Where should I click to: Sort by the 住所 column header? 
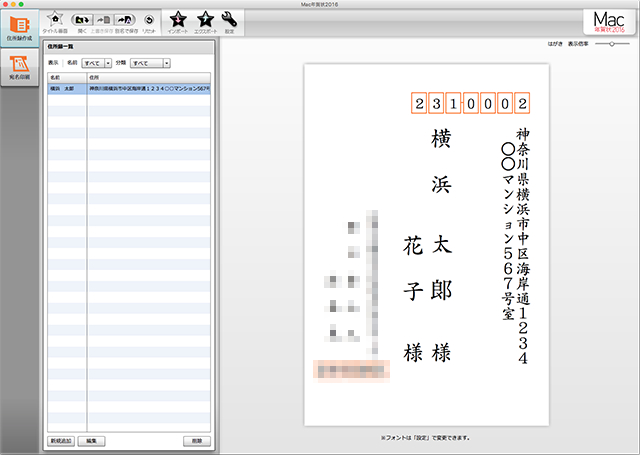(x=148, y=76)
